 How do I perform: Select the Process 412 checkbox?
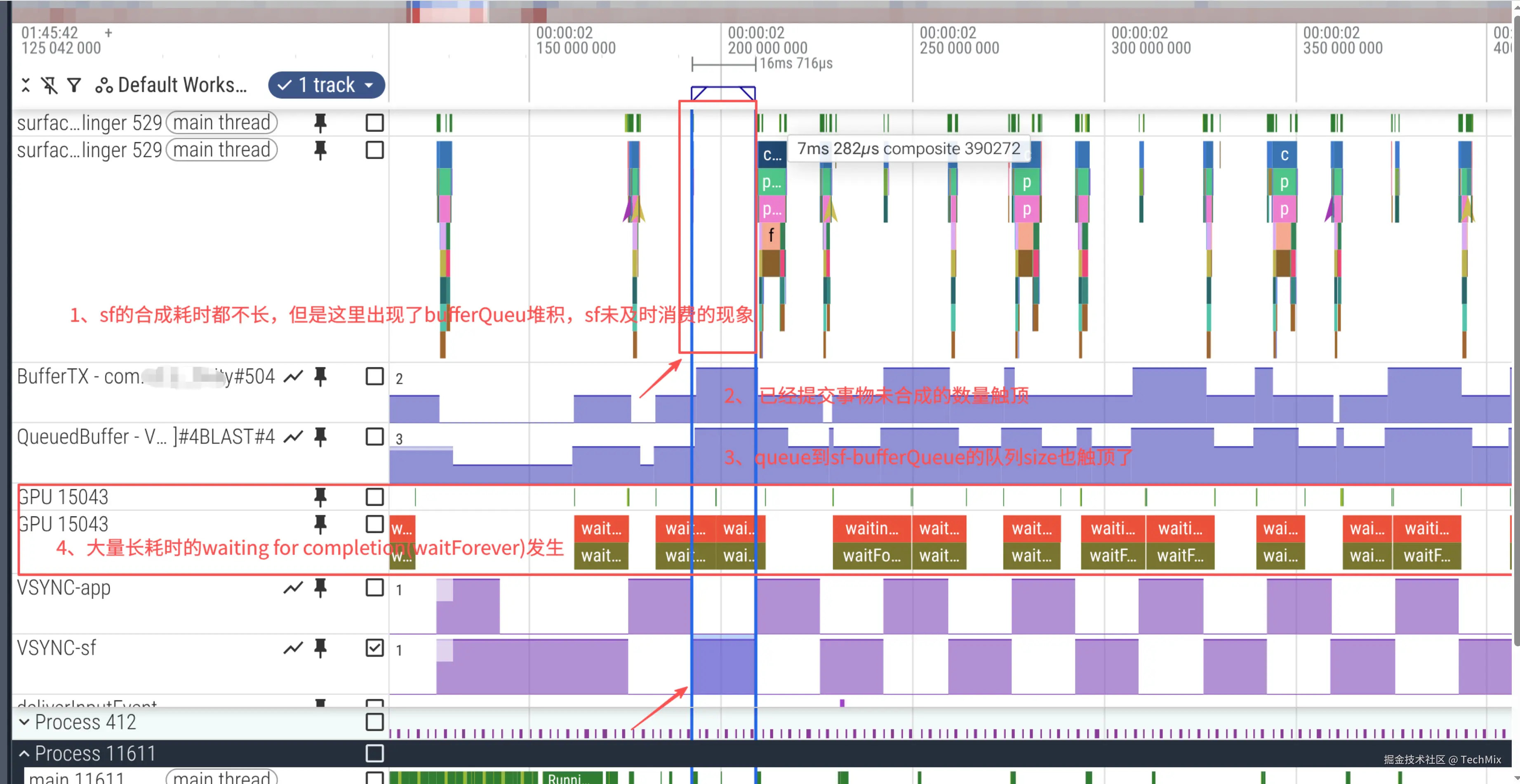374,721
